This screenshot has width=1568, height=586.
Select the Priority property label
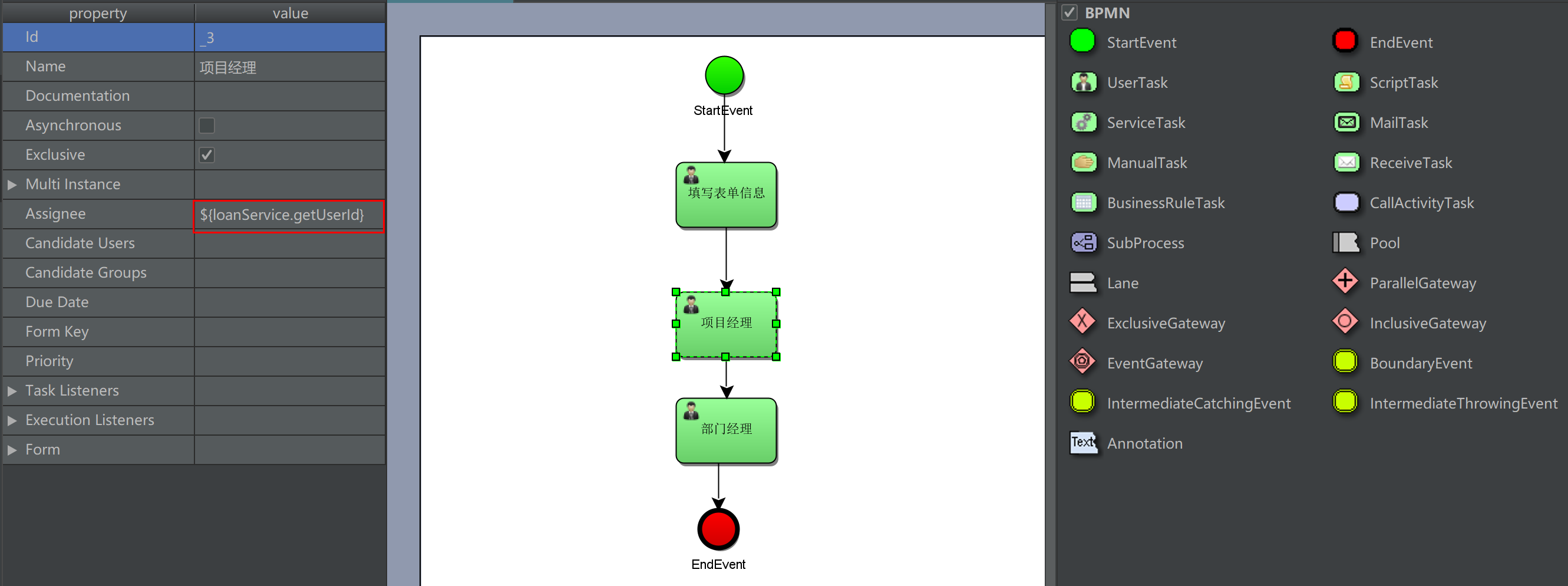tap(49, 361)
